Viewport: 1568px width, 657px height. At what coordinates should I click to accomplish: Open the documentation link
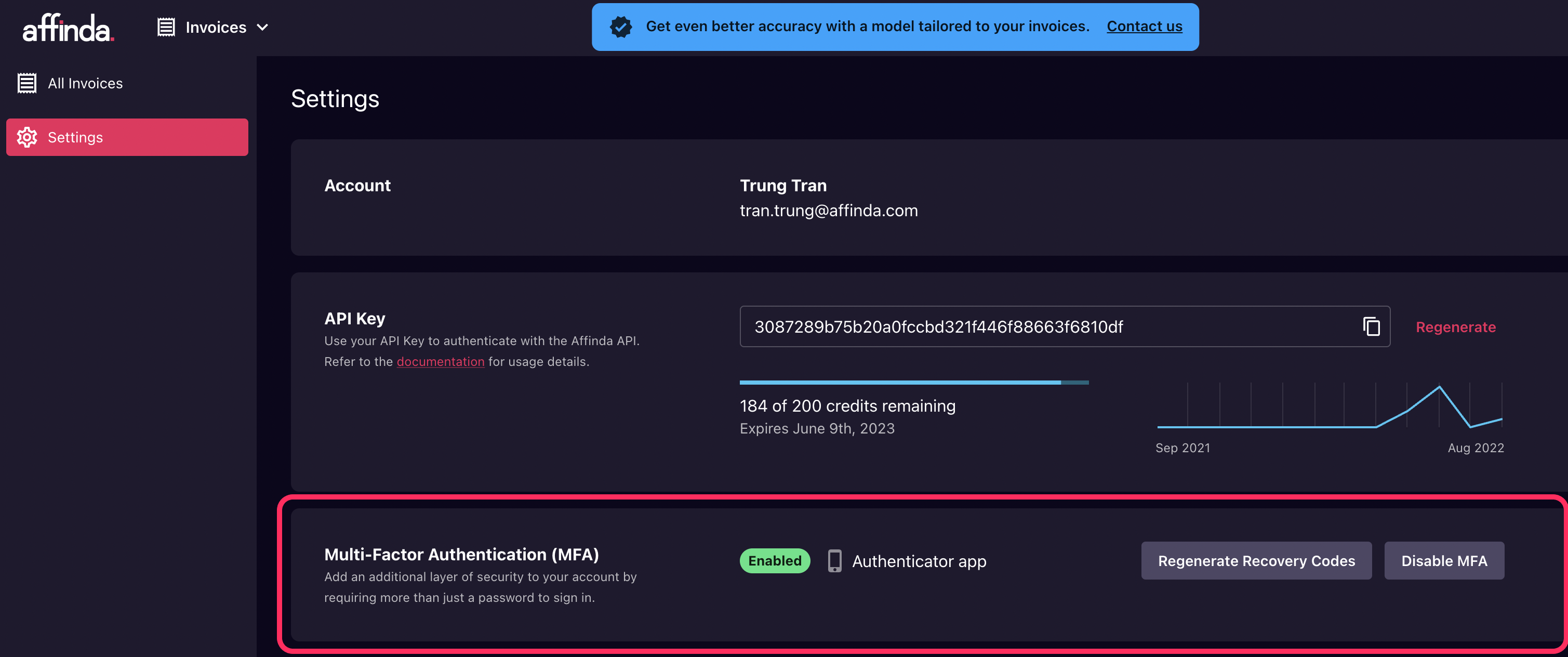point(440,362)
